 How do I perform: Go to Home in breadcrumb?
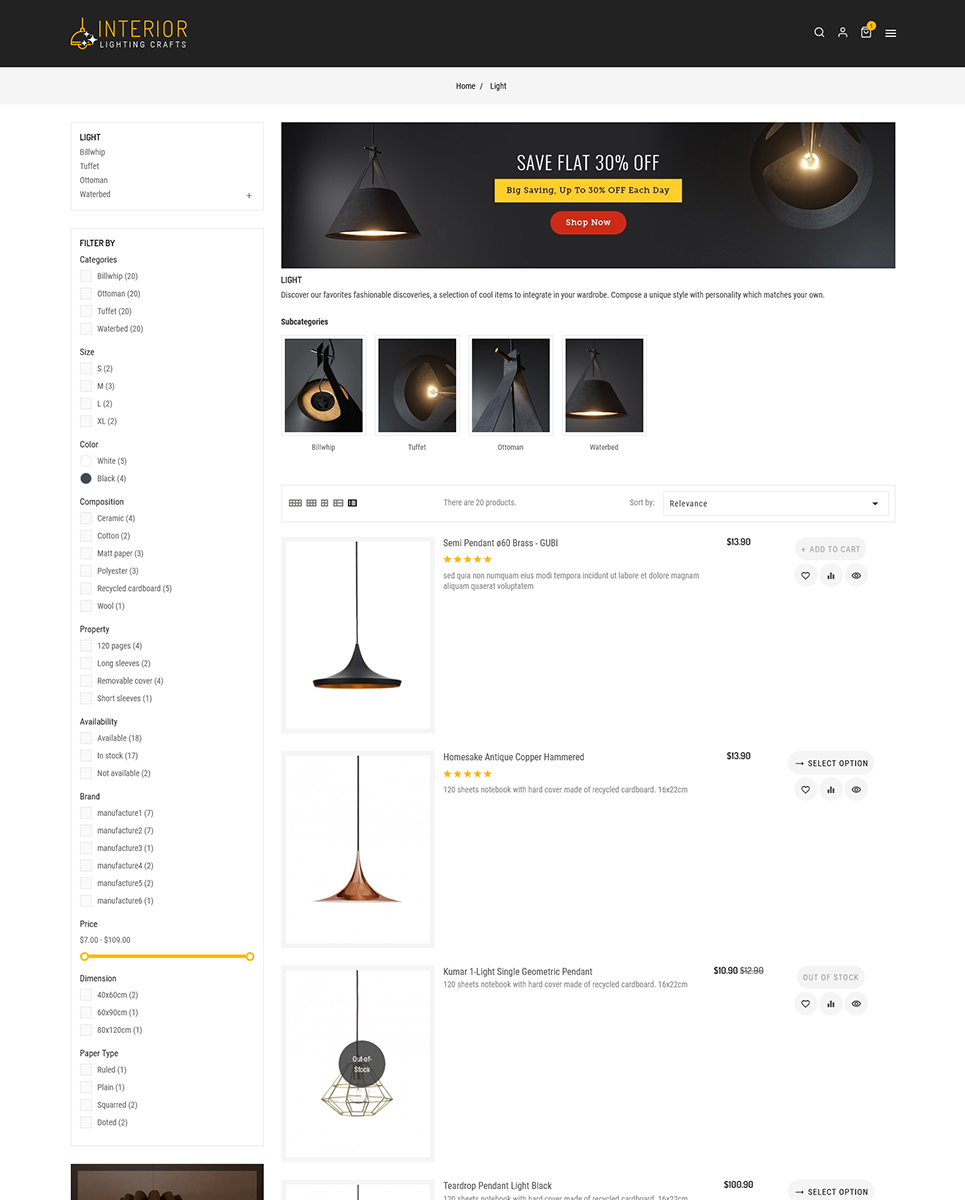pos(466,86)
